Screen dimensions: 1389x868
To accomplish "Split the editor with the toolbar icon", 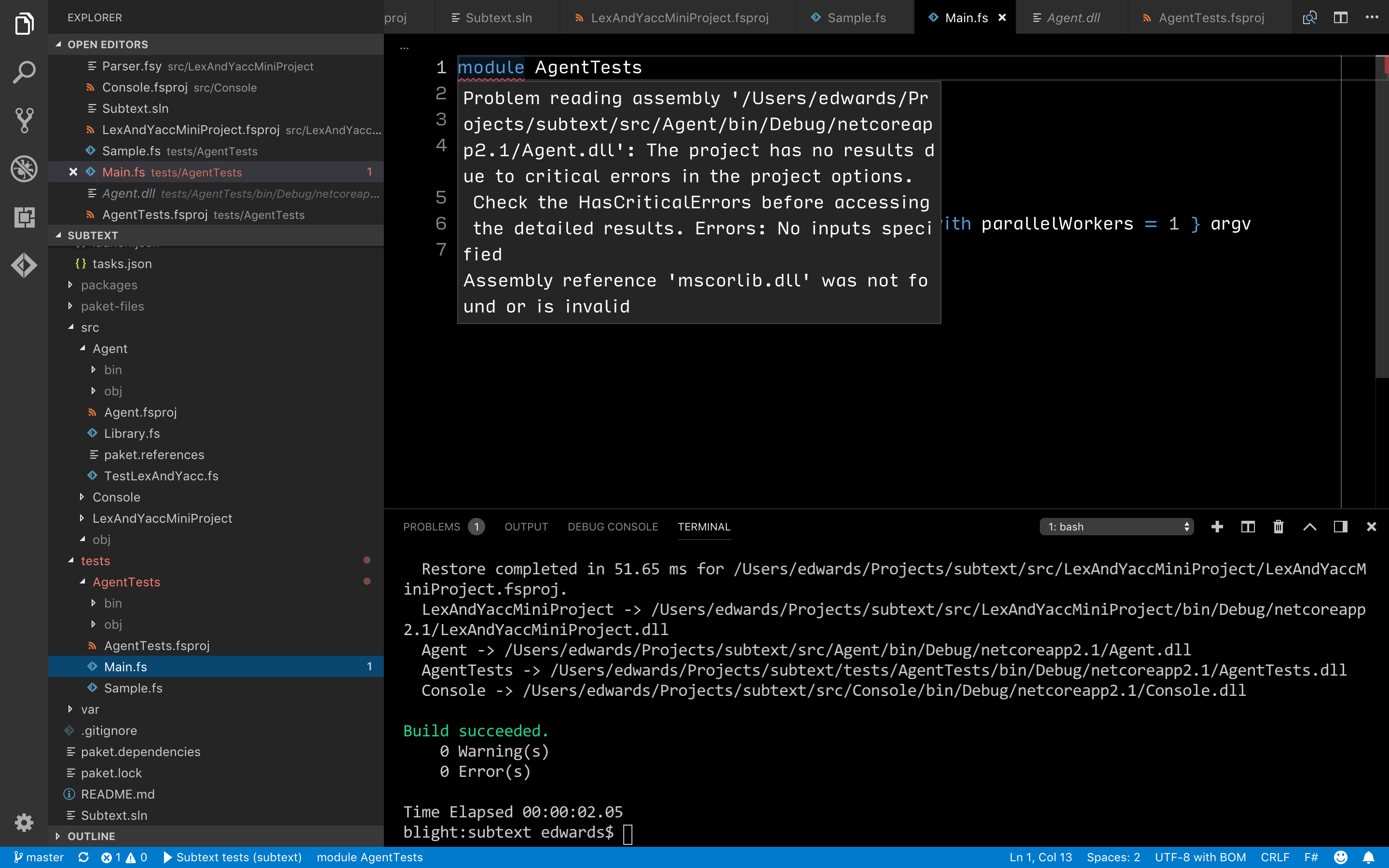I will click(1341, 17).
